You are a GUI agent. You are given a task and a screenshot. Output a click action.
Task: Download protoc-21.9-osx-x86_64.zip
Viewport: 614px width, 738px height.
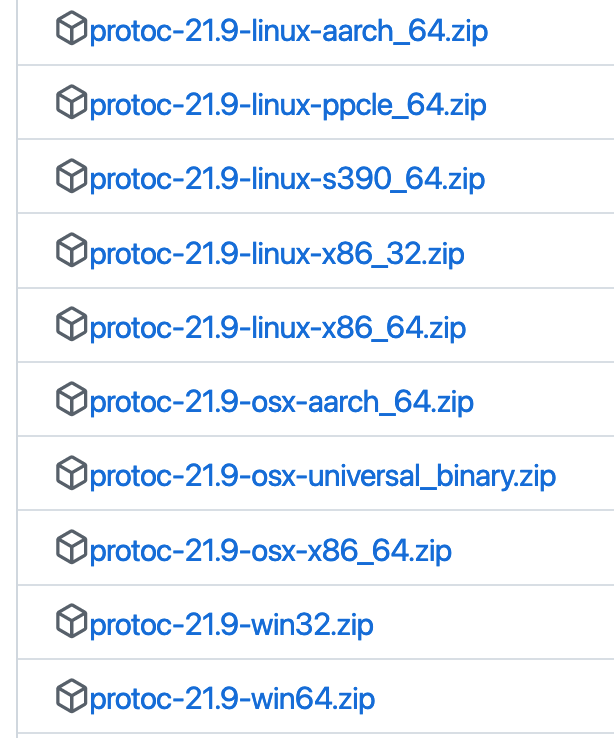point(271,550)
